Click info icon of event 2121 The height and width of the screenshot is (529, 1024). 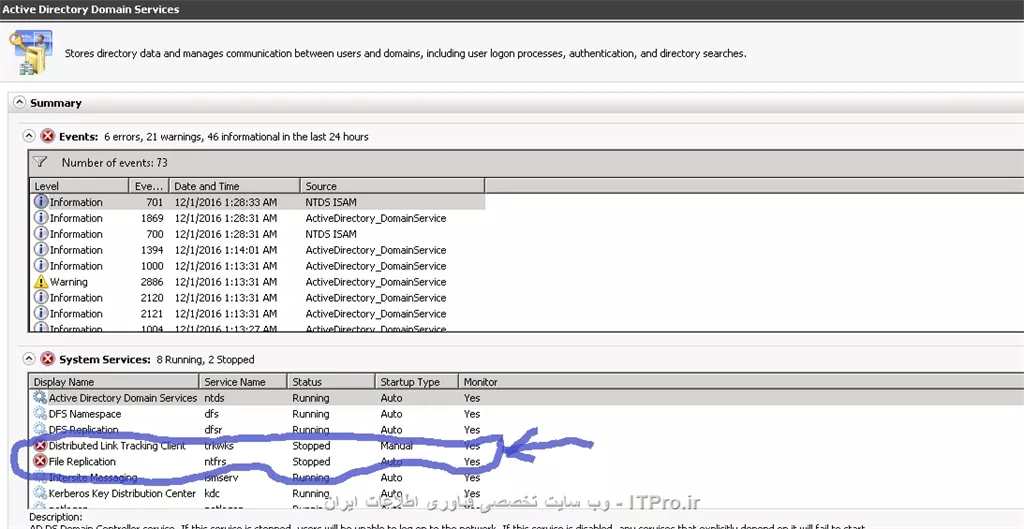[40, 313]
